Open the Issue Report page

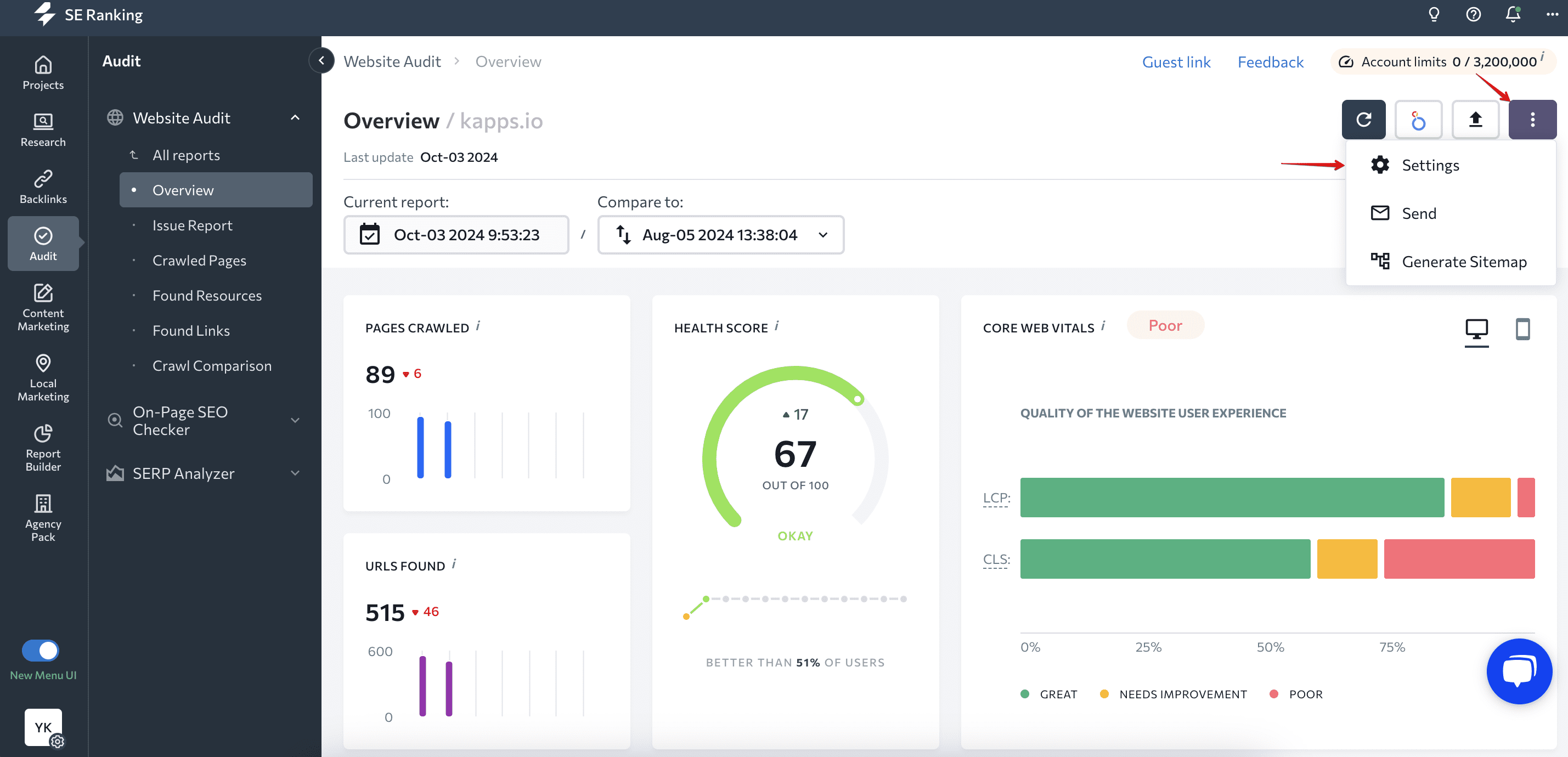193,225
